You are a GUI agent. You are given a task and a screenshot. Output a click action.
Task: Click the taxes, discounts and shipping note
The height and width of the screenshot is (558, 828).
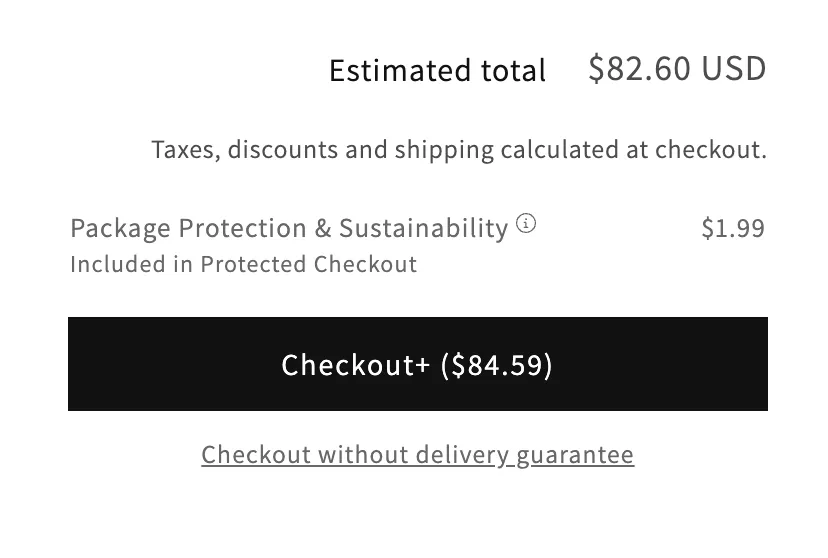[x=459, y=150]
